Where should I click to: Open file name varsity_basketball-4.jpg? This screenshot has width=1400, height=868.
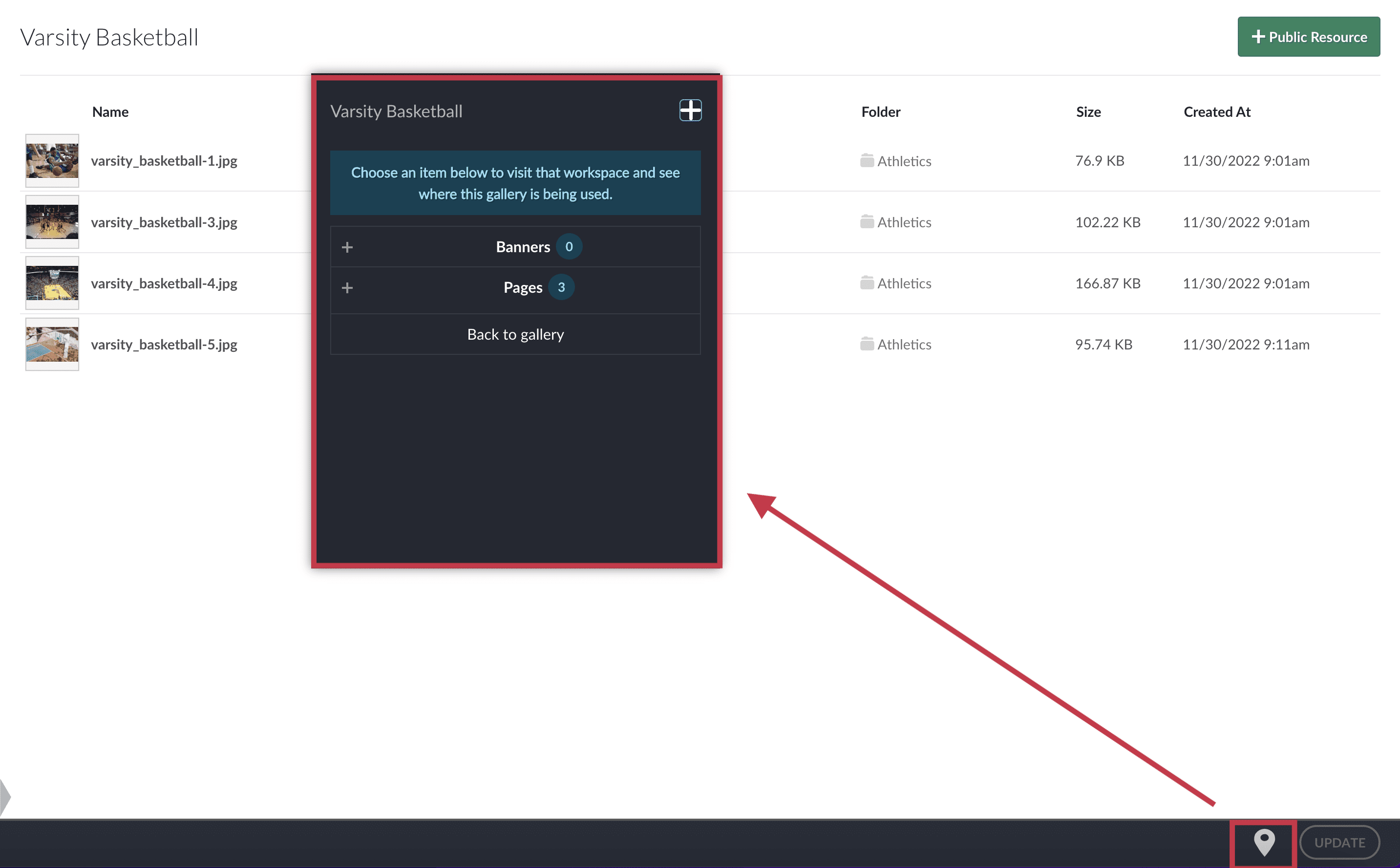pyautogui.click(x=164, y=283)
